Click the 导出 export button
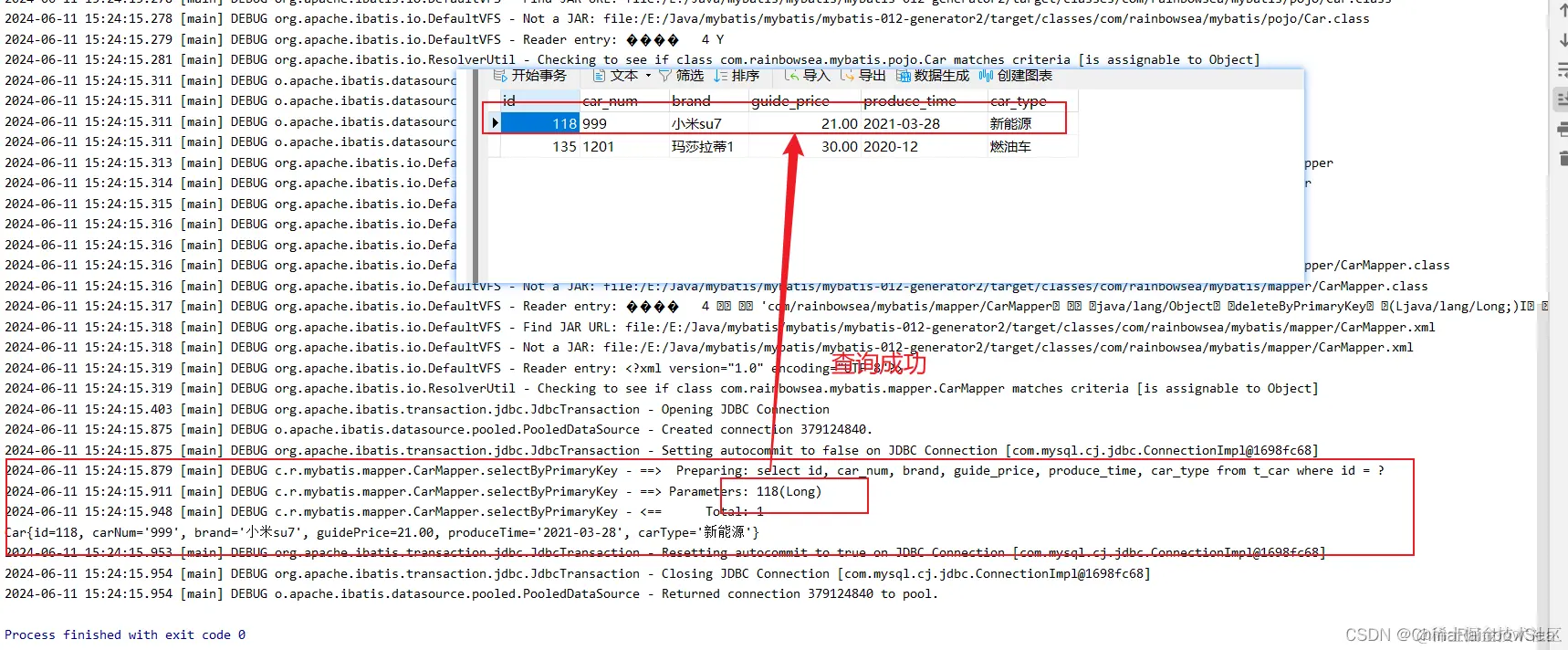Screen dimensions: 1568x650 pyautogui.click(x=862, y=76)
